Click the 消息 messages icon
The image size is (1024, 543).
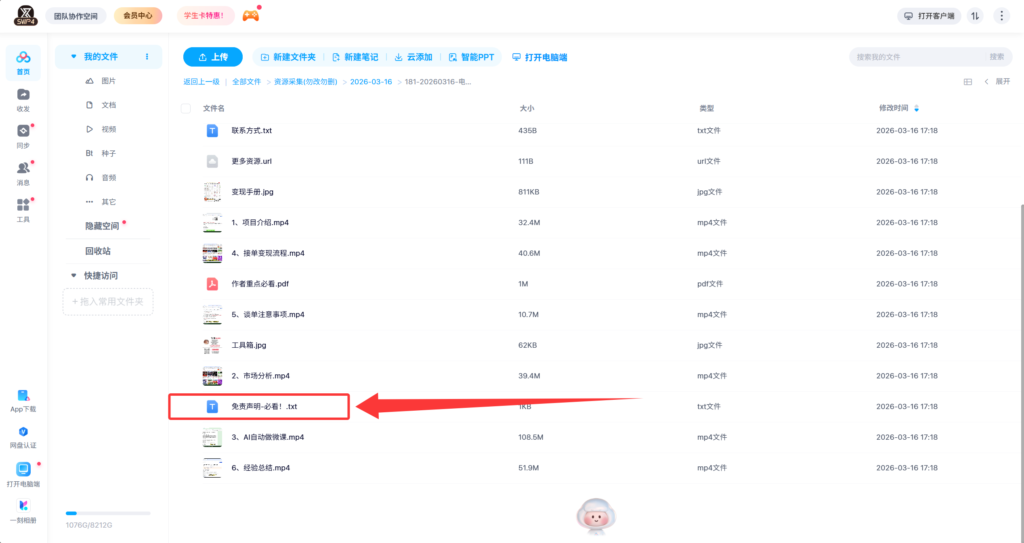[x=23, y=169]
